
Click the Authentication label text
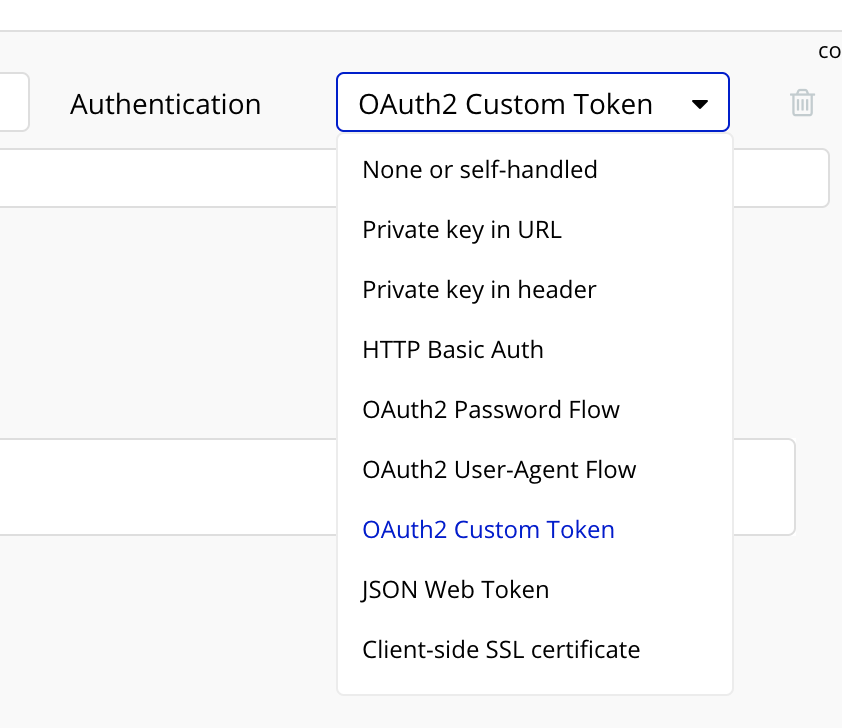click(165, 104)
